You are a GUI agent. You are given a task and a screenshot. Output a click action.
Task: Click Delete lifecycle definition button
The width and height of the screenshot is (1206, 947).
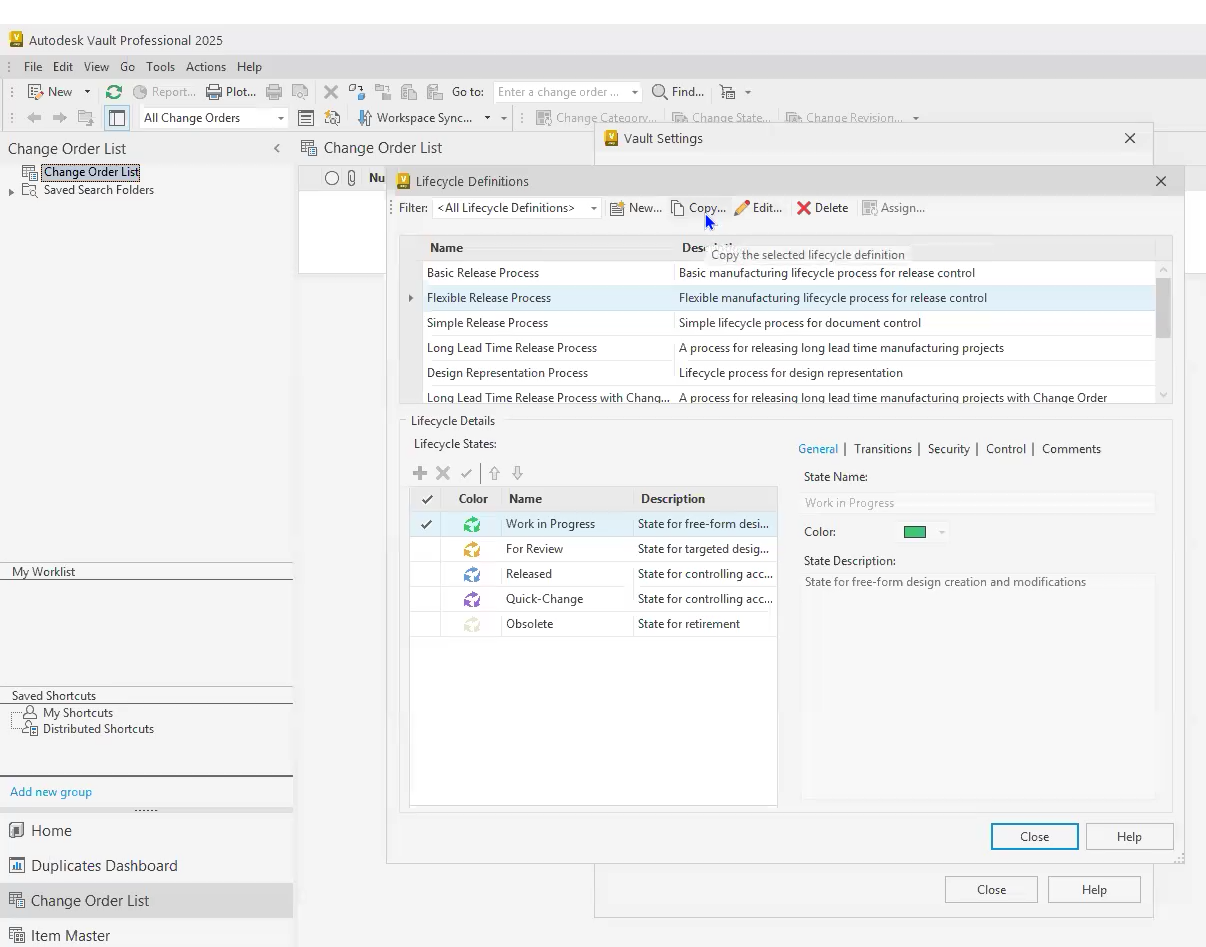click(x=822, y=208)
